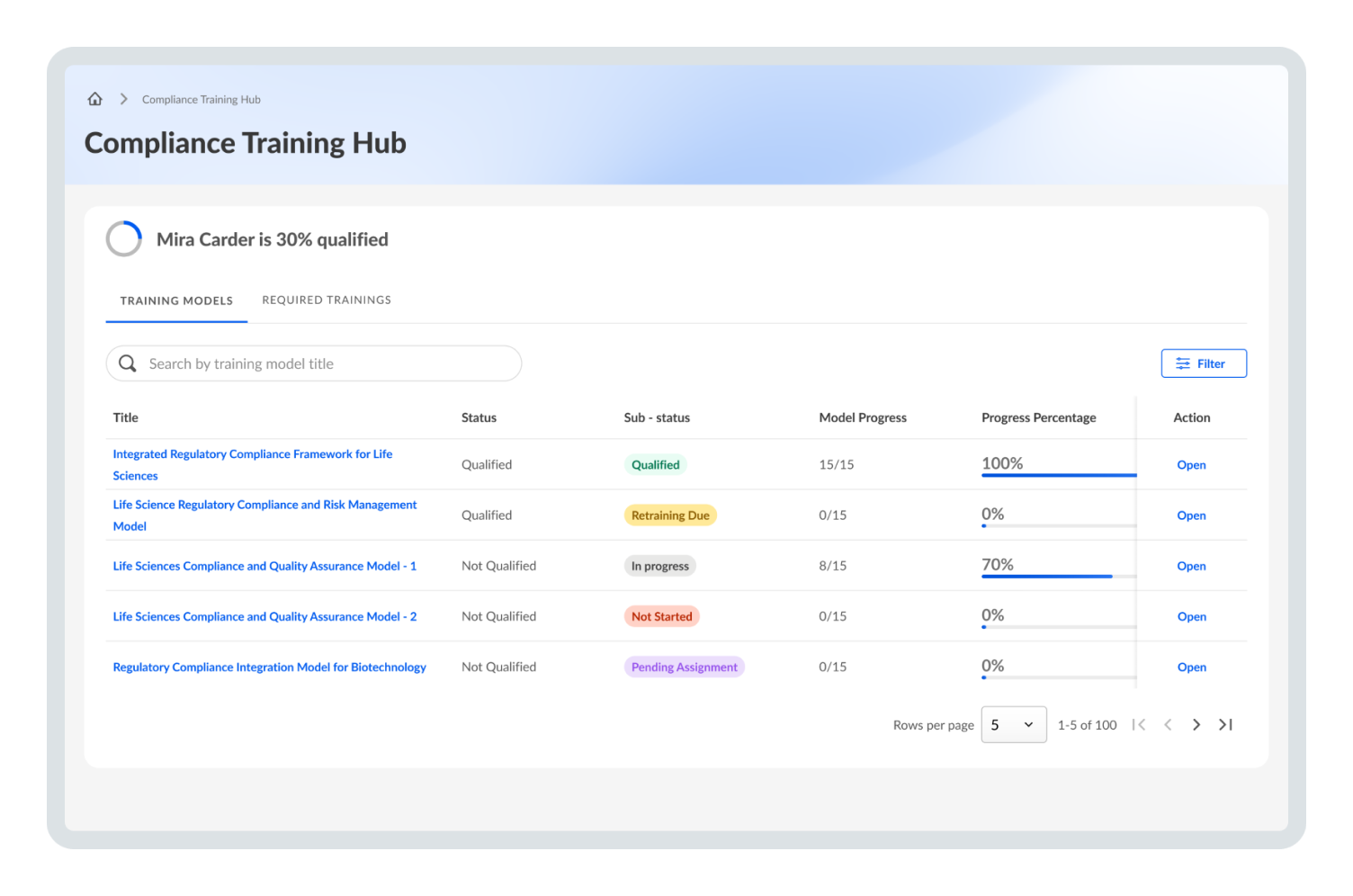This screenshot has width=1353, height=896.
Task: Click the Rows per page label
Action: [x=934, y=725]
